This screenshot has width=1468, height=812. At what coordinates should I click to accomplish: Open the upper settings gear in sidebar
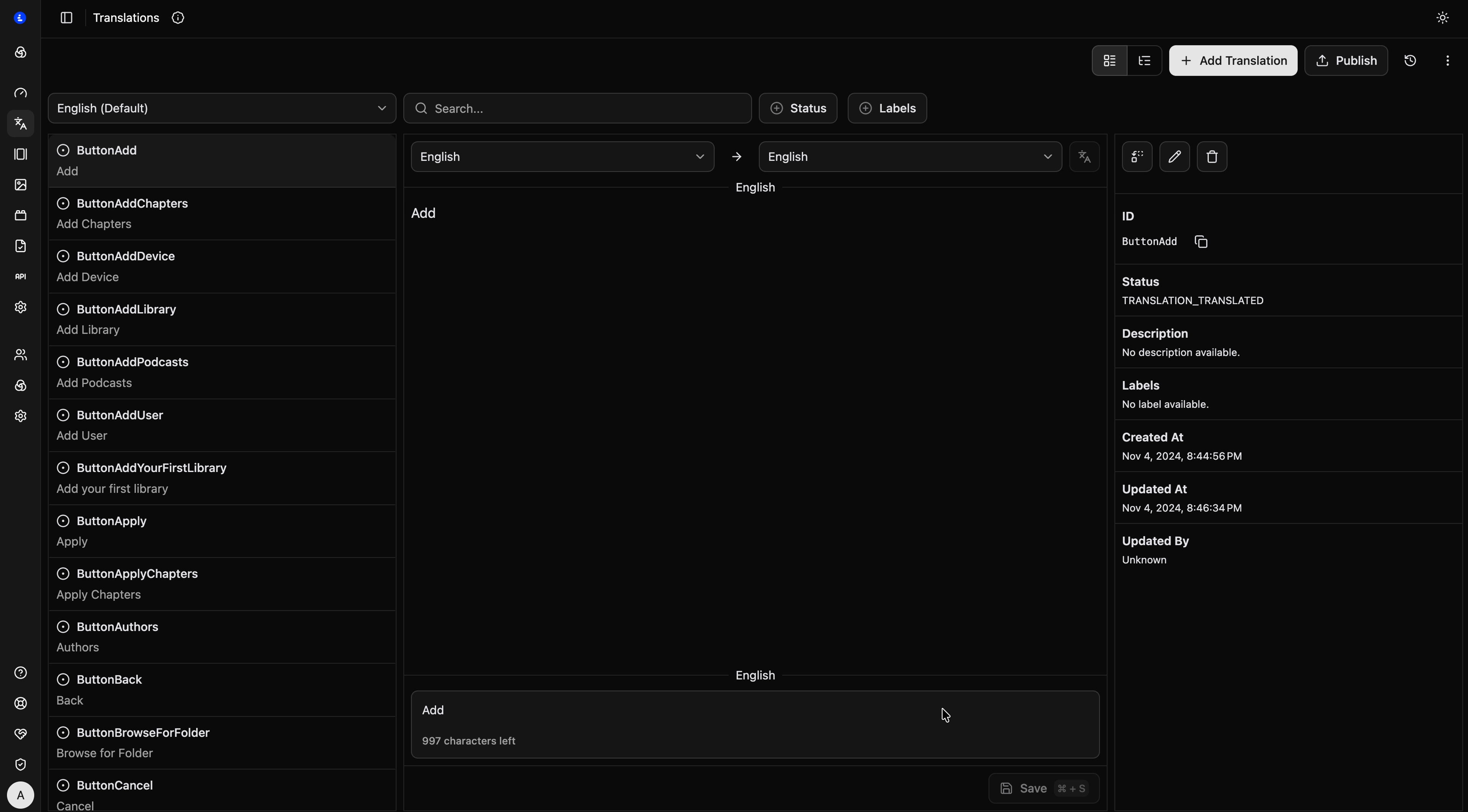21,308
